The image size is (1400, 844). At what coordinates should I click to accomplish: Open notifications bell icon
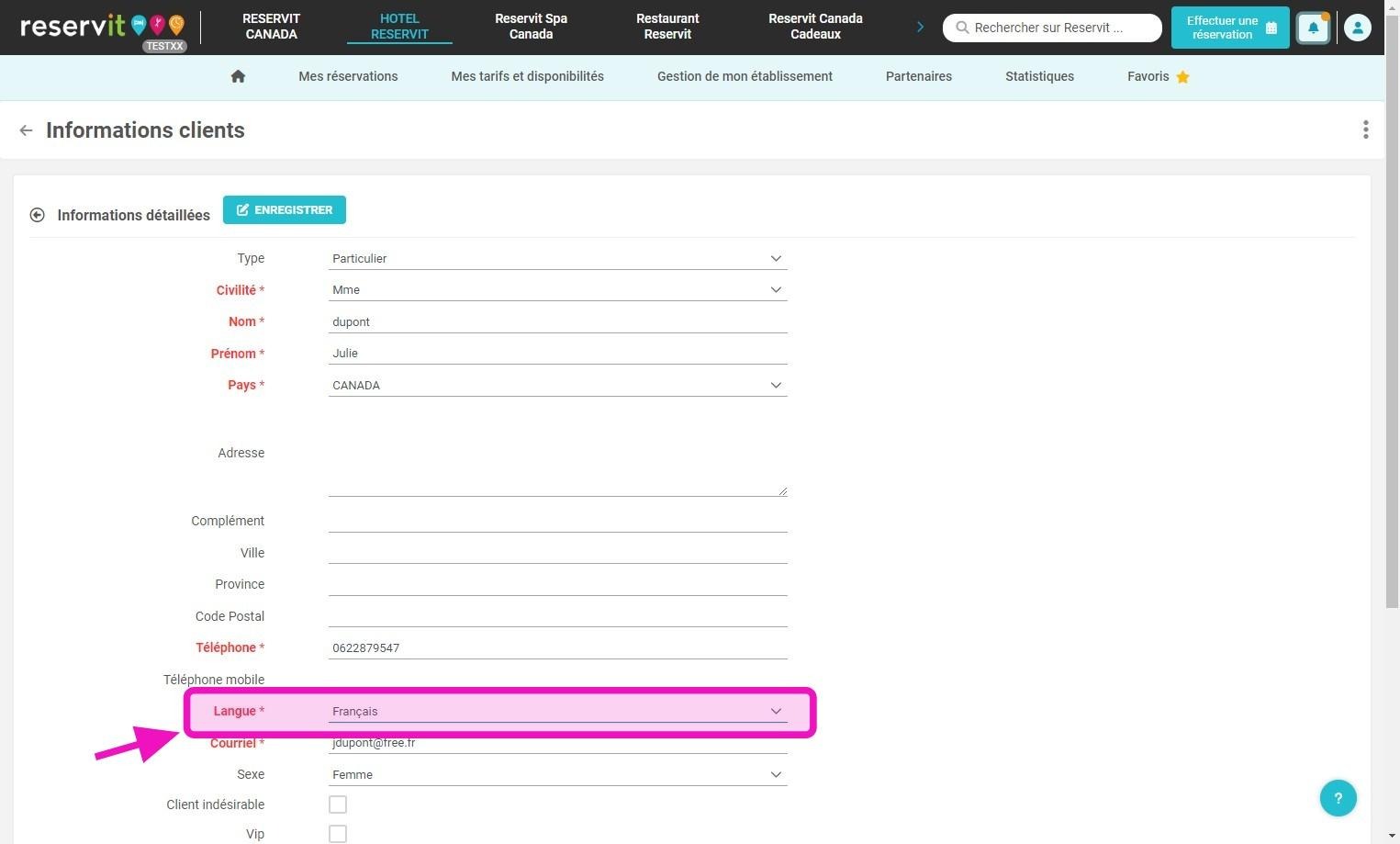[1313, 28]
